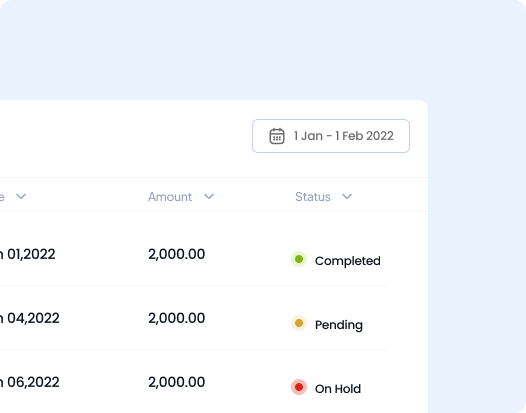Screen dimensions: 526x413
Task: Click the orange Pending status dot
Action: click(299, 323)
